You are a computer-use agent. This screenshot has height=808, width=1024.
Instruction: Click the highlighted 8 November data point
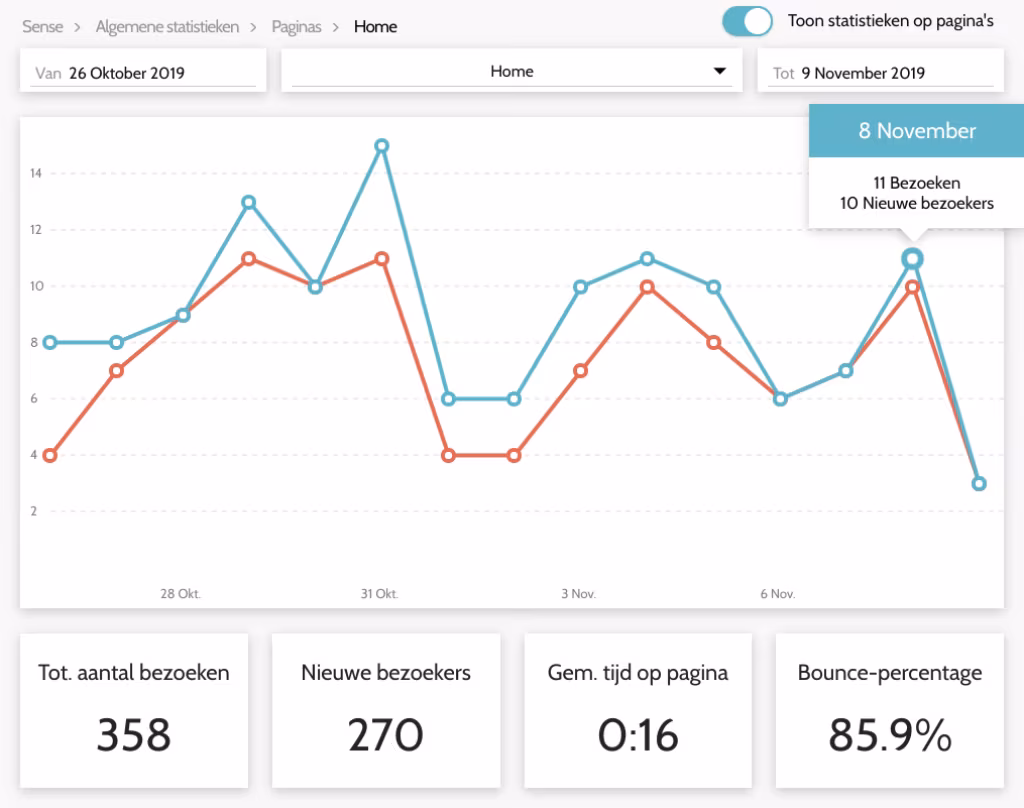tap(912, 259)
